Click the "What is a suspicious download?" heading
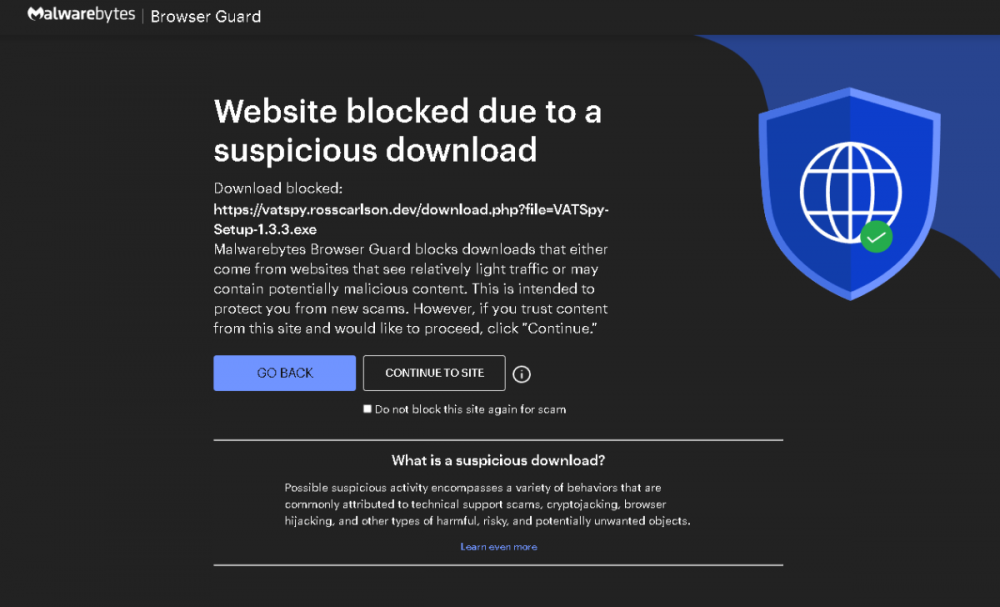Screen dimensions: 1000x607 point(498,461)
